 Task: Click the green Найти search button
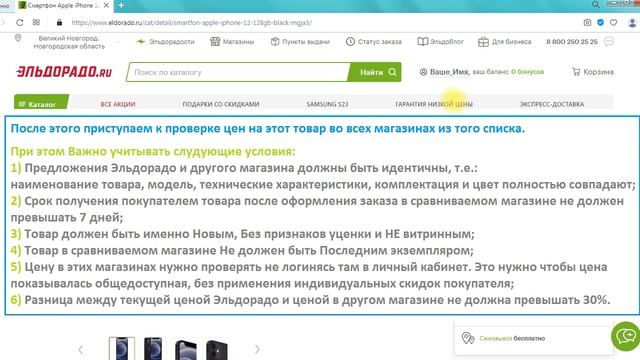375,72
